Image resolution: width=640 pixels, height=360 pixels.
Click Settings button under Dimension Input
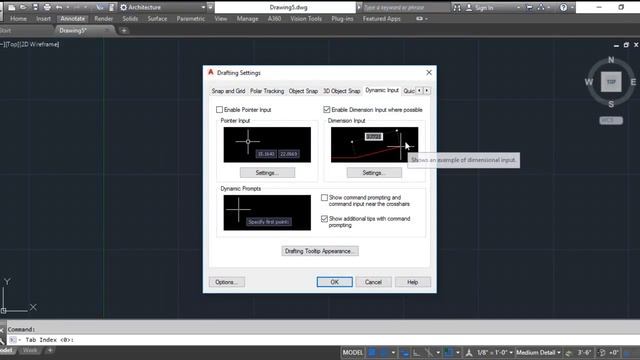374,173
